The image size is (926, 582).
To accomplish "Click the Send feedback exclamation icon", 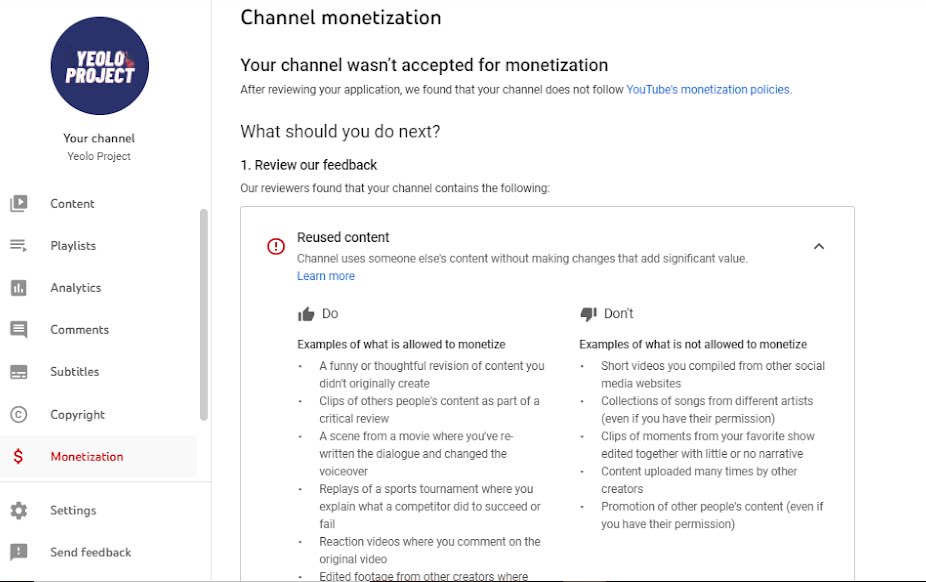I will (18, 552).
